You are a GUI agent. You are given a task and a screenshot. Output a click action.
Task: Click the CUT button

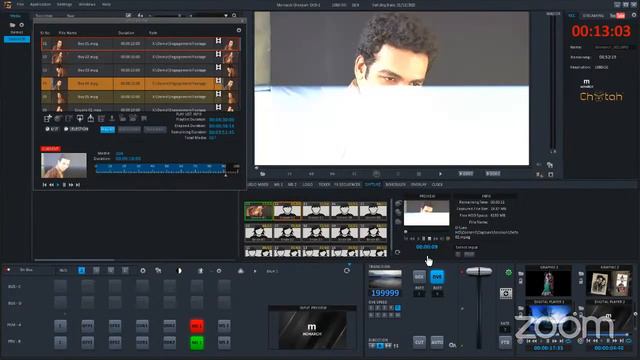(x=419, y=342)
